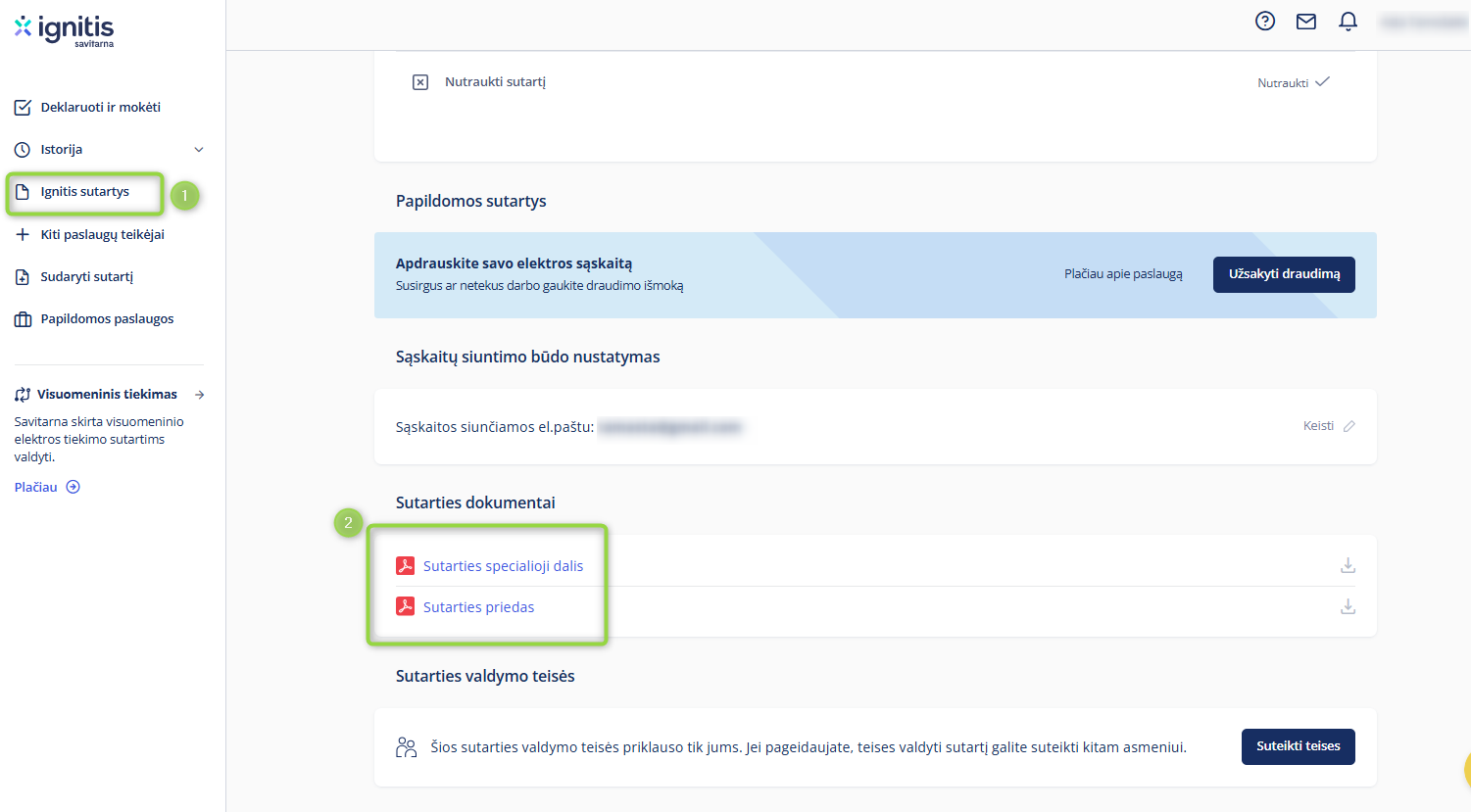This screenshot has height=812, width=1471.
Task: Click the Ignitis savitarna logo
Action: click(x=65, y=29)
